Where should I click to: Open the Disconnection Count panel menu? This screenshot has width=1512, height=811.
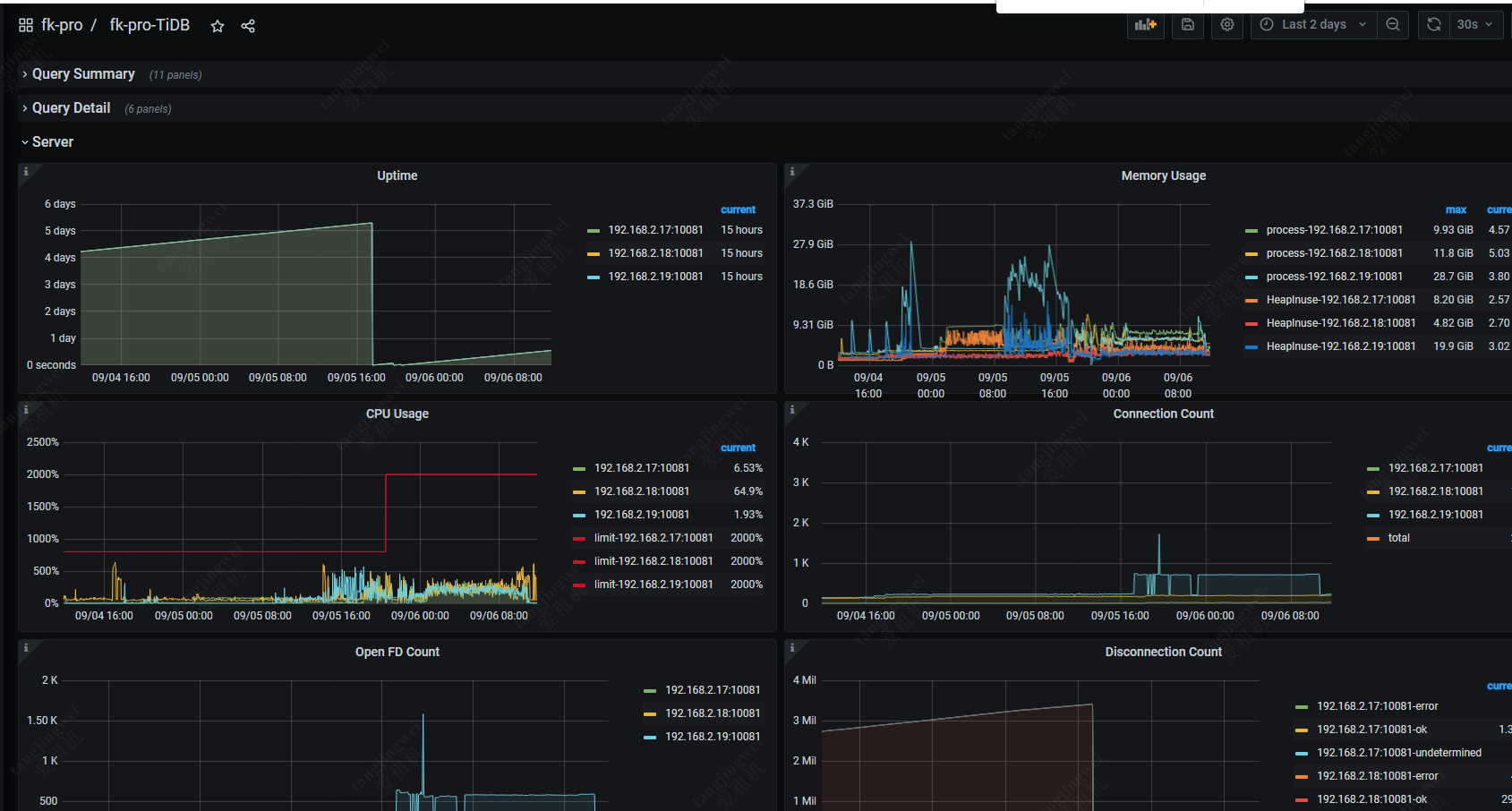coord(1163,652)
